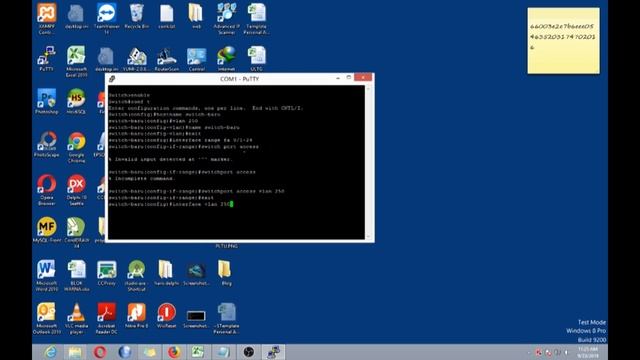Select the active PuTTY taskbar button
Screen dimensions: 640x360
pos(273,352)
